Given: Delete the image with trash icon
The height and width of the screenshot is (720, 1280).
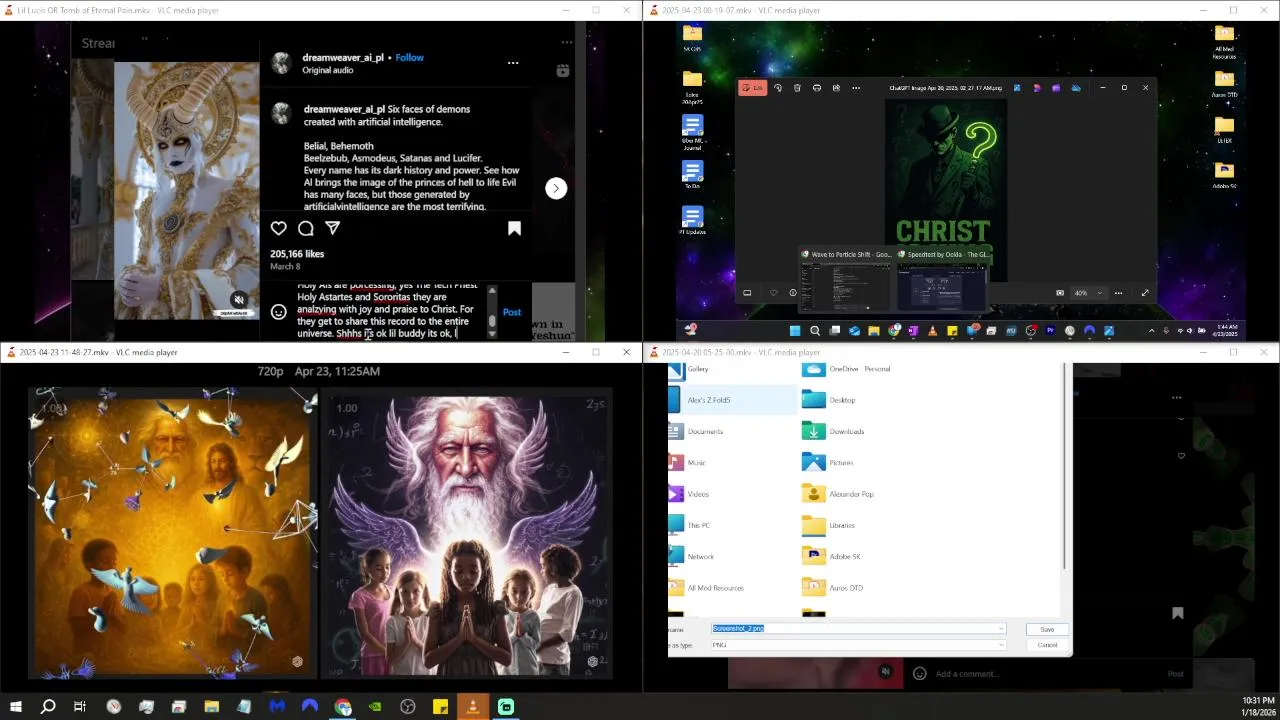Looking at the screenshot, I should pos(797,88).
